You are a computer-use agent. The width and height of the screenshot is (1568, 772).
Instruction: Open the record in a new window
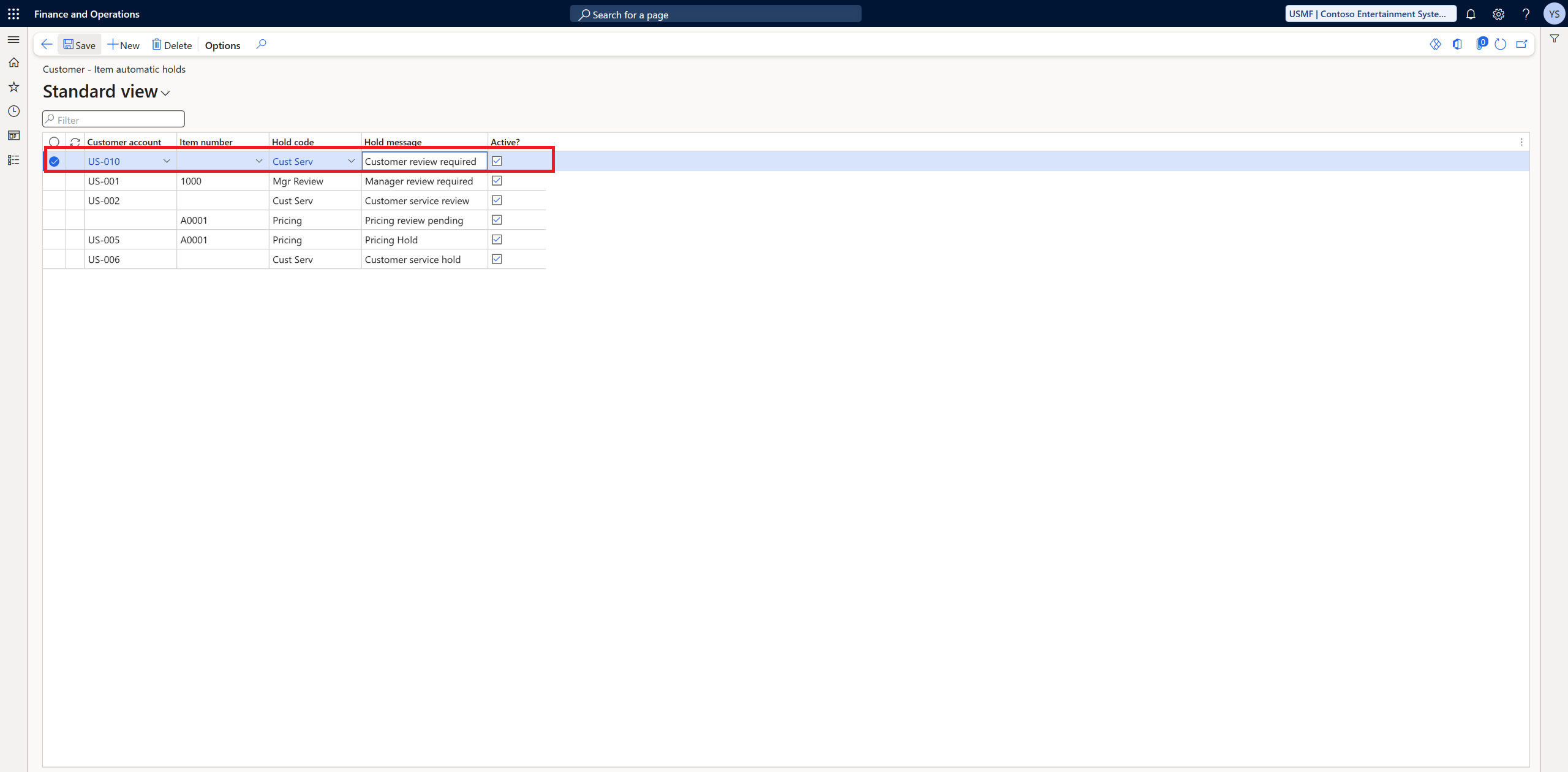pos(1522,44)
